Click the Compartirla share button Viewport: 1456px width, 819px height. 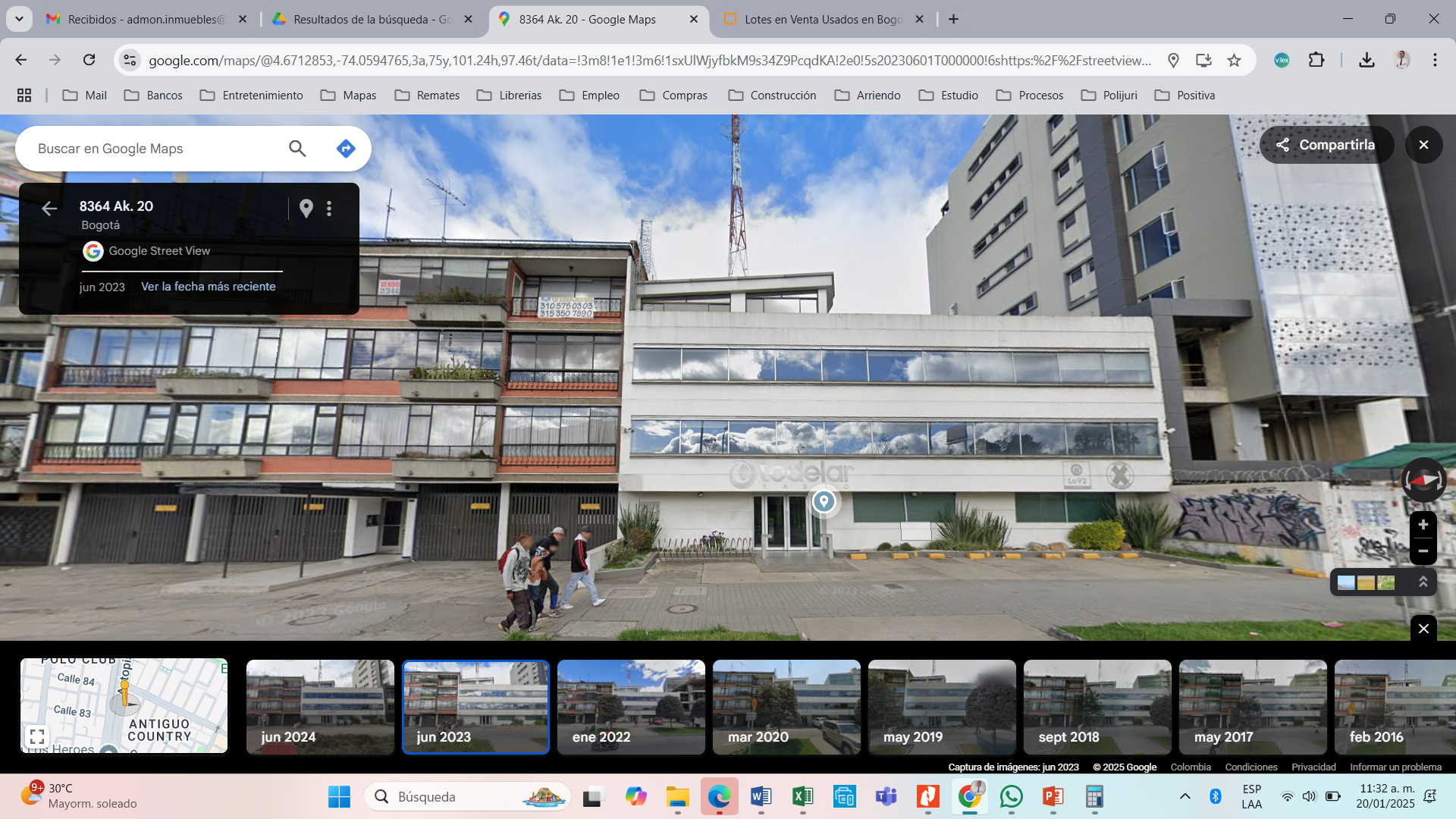tap(1326, 145)
